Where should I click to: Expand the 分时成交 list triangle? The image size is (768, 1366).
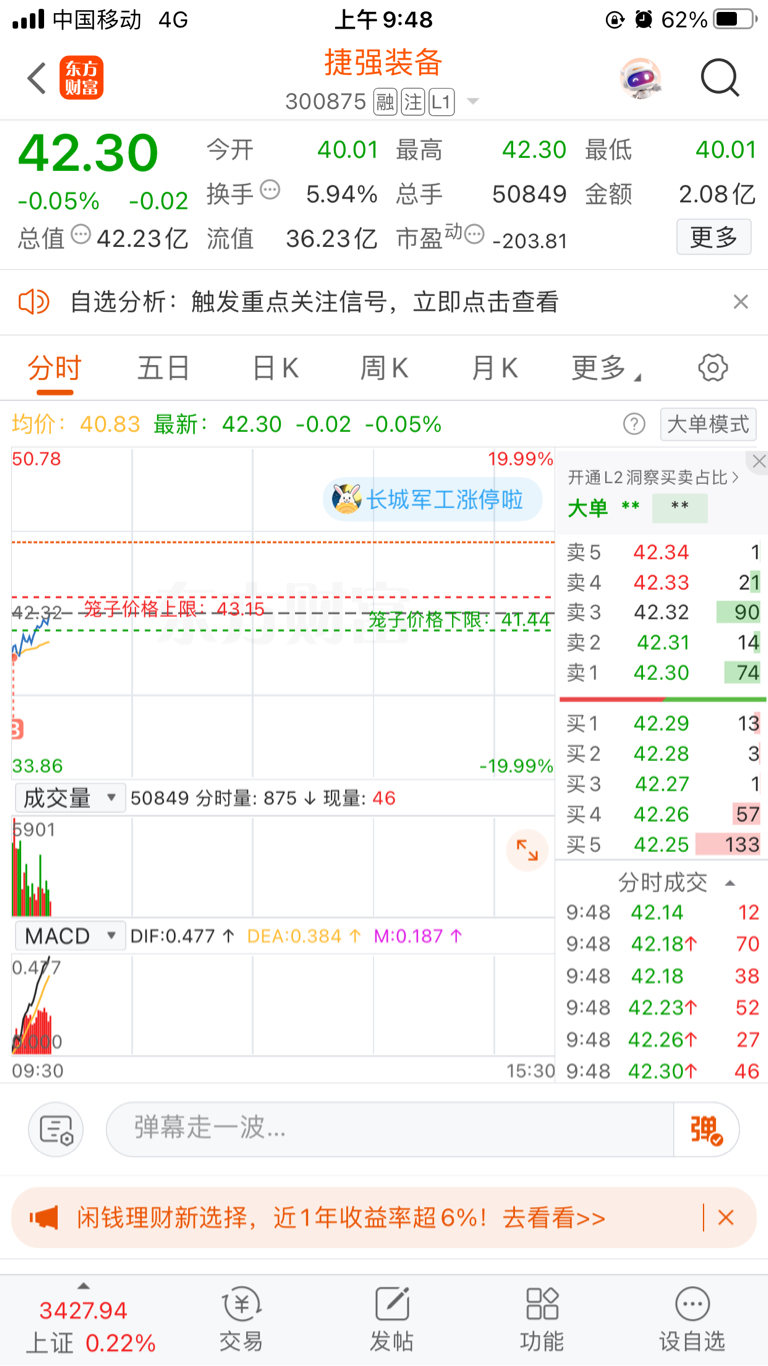730,883
